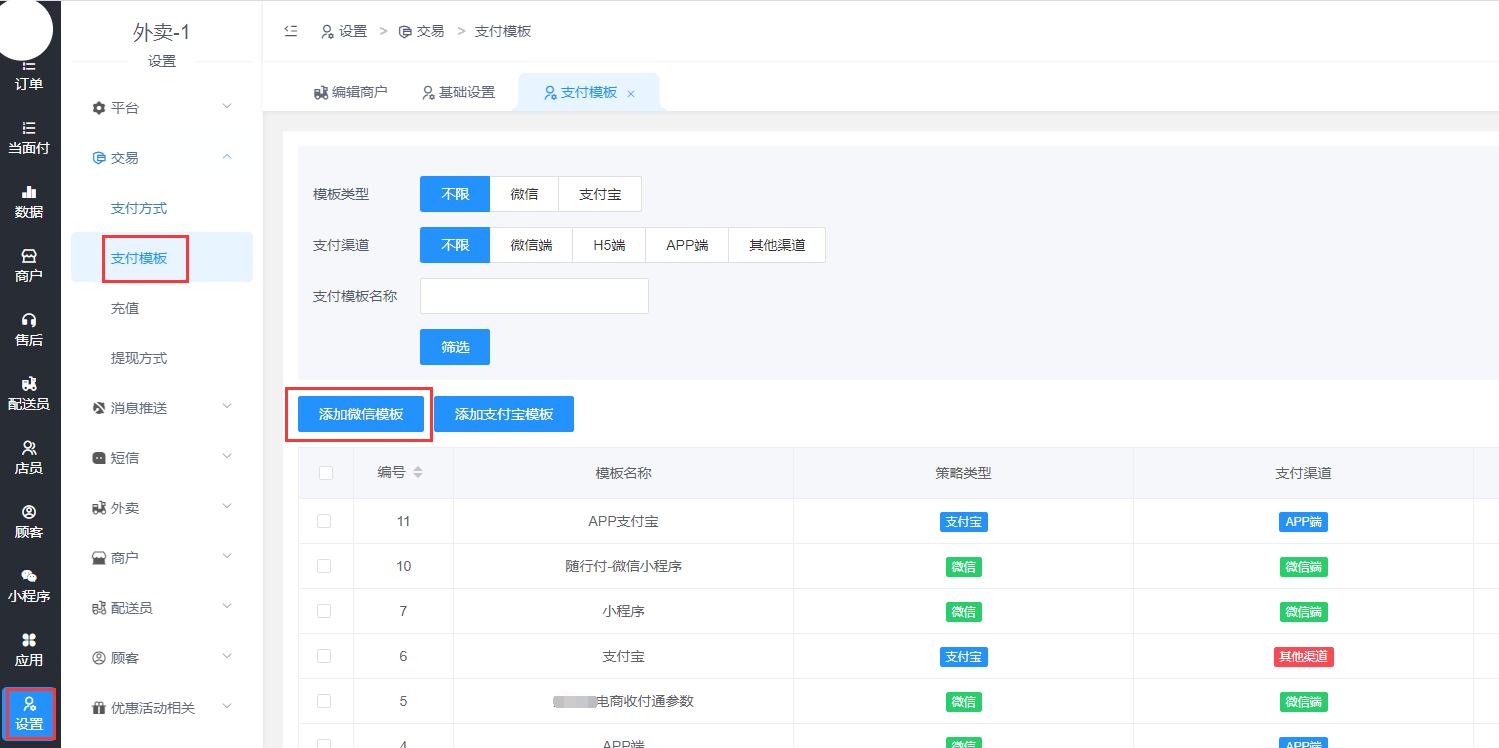Image resolution: width=1499 pixels, height=748 pixels.
Task: Check the row for 电商收付通参数
Action: pyautogui.click(x=324, y=701)
